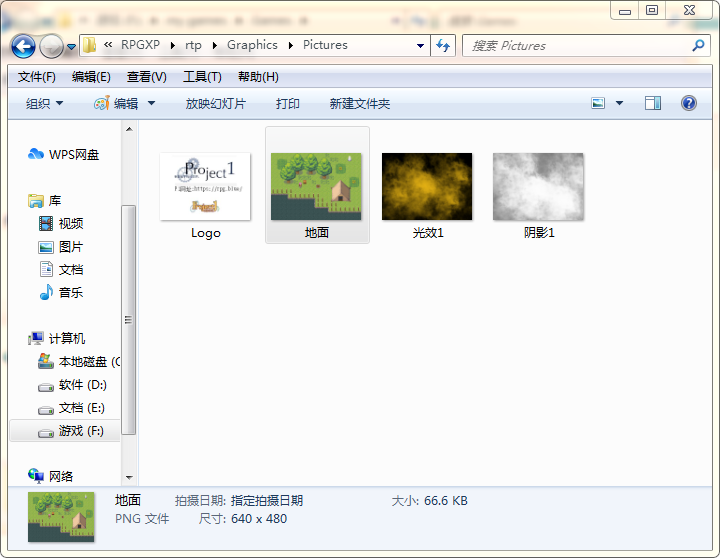720x558 pixels.
Task: Open the 编辑(E) menu
Action: tap(91, 77)
